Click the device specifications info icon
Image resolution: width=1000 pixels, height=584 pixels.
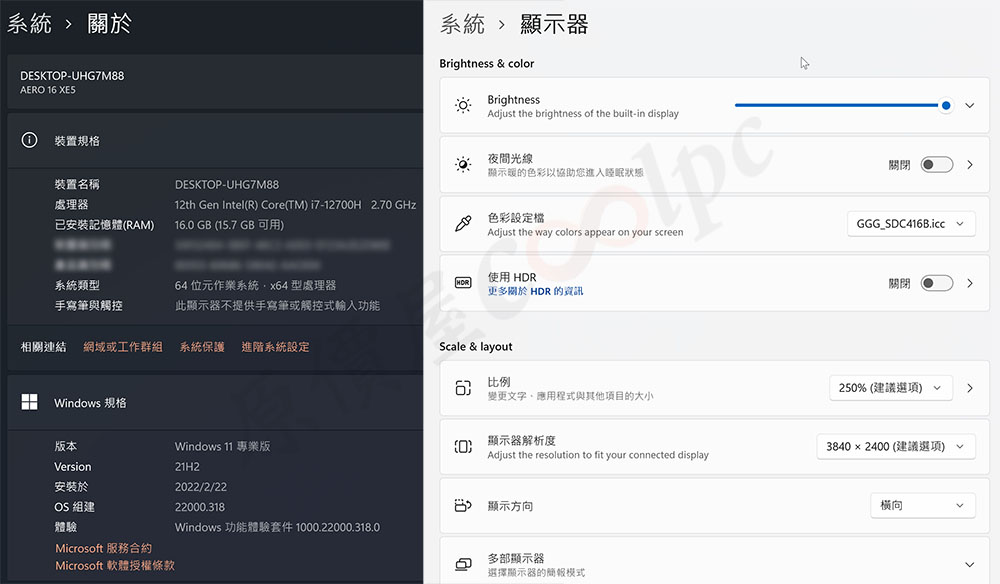[x=30, y=141]
